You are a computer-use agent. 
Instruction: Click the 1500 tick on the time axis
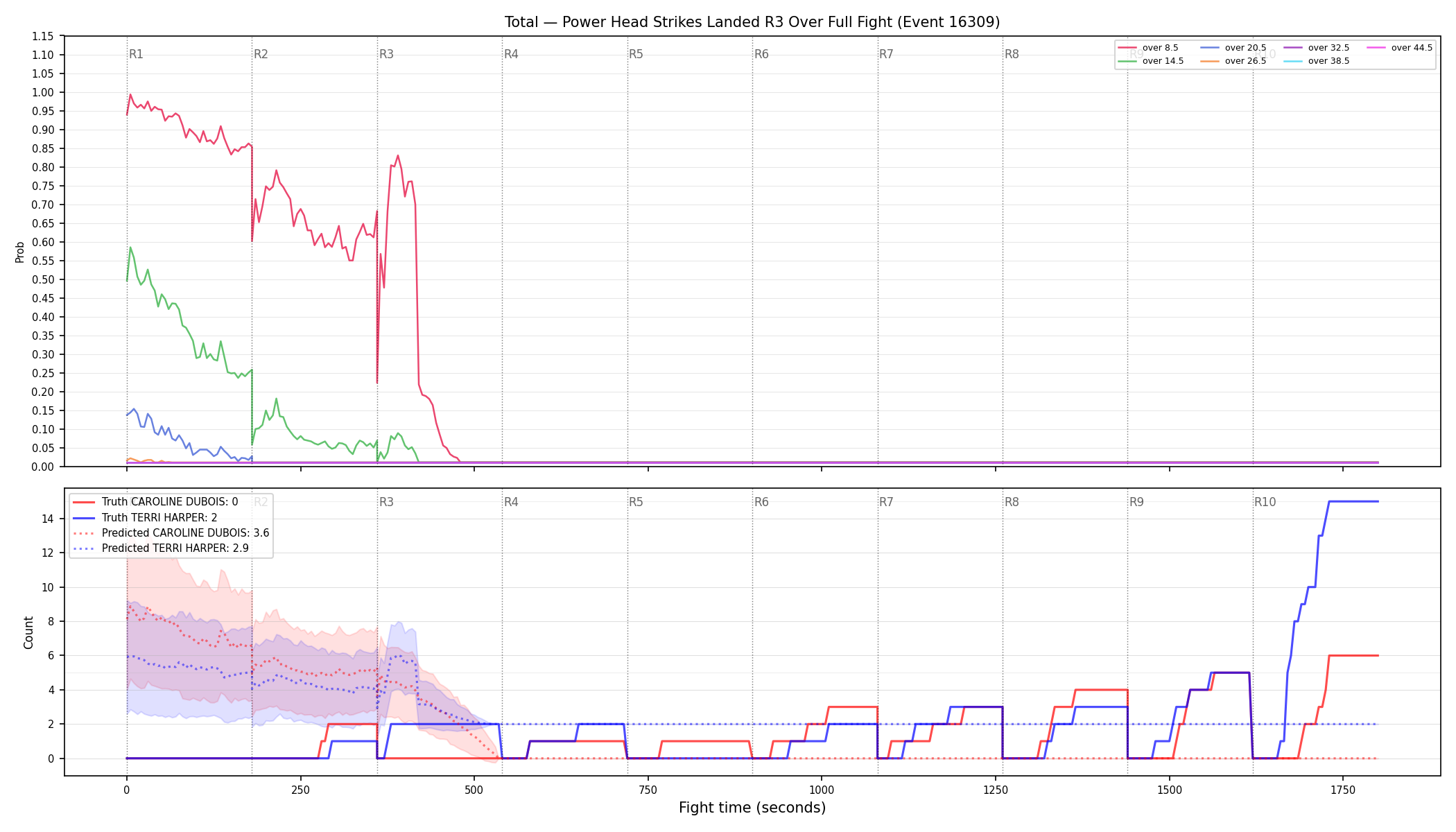1170,790
